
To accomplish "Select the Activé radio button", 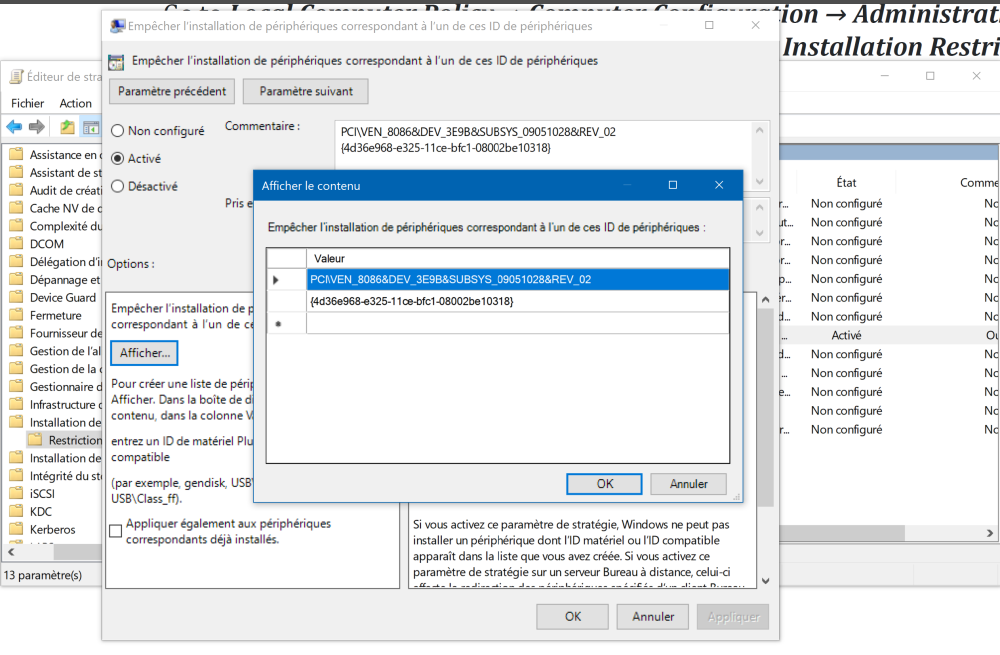I will [x=117, y=158].
